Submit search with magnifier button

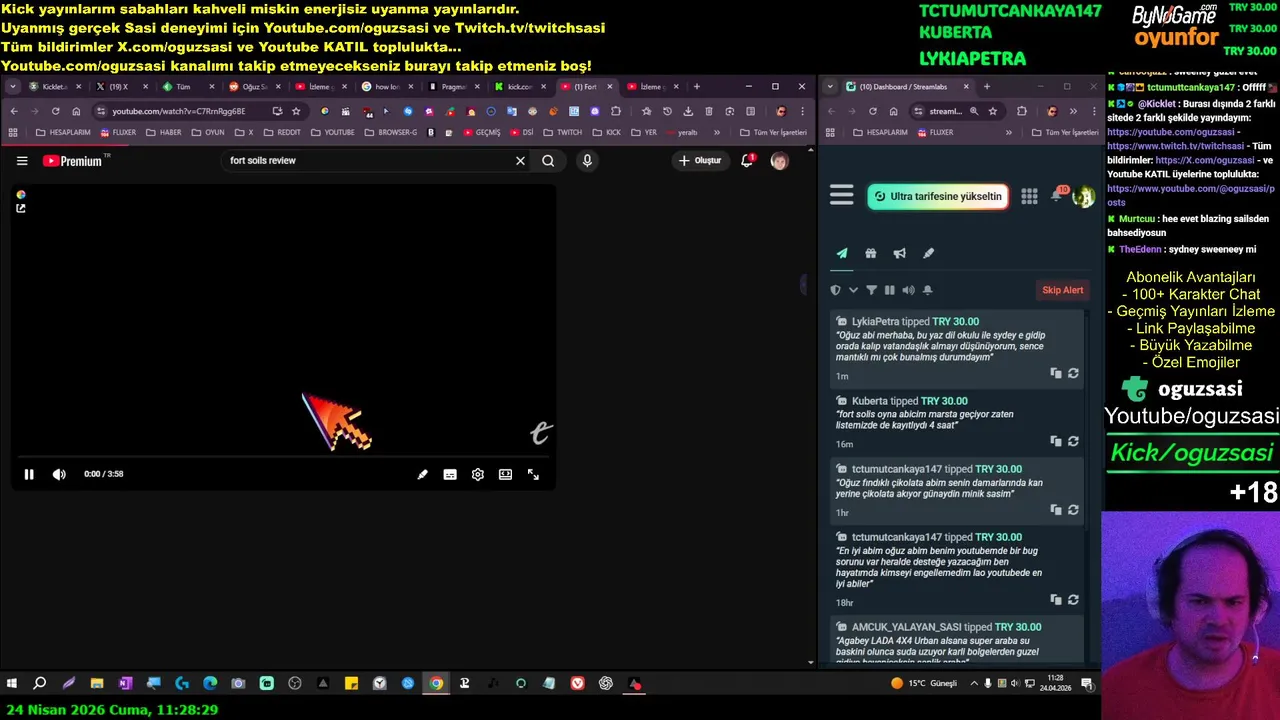pos(548,160)
